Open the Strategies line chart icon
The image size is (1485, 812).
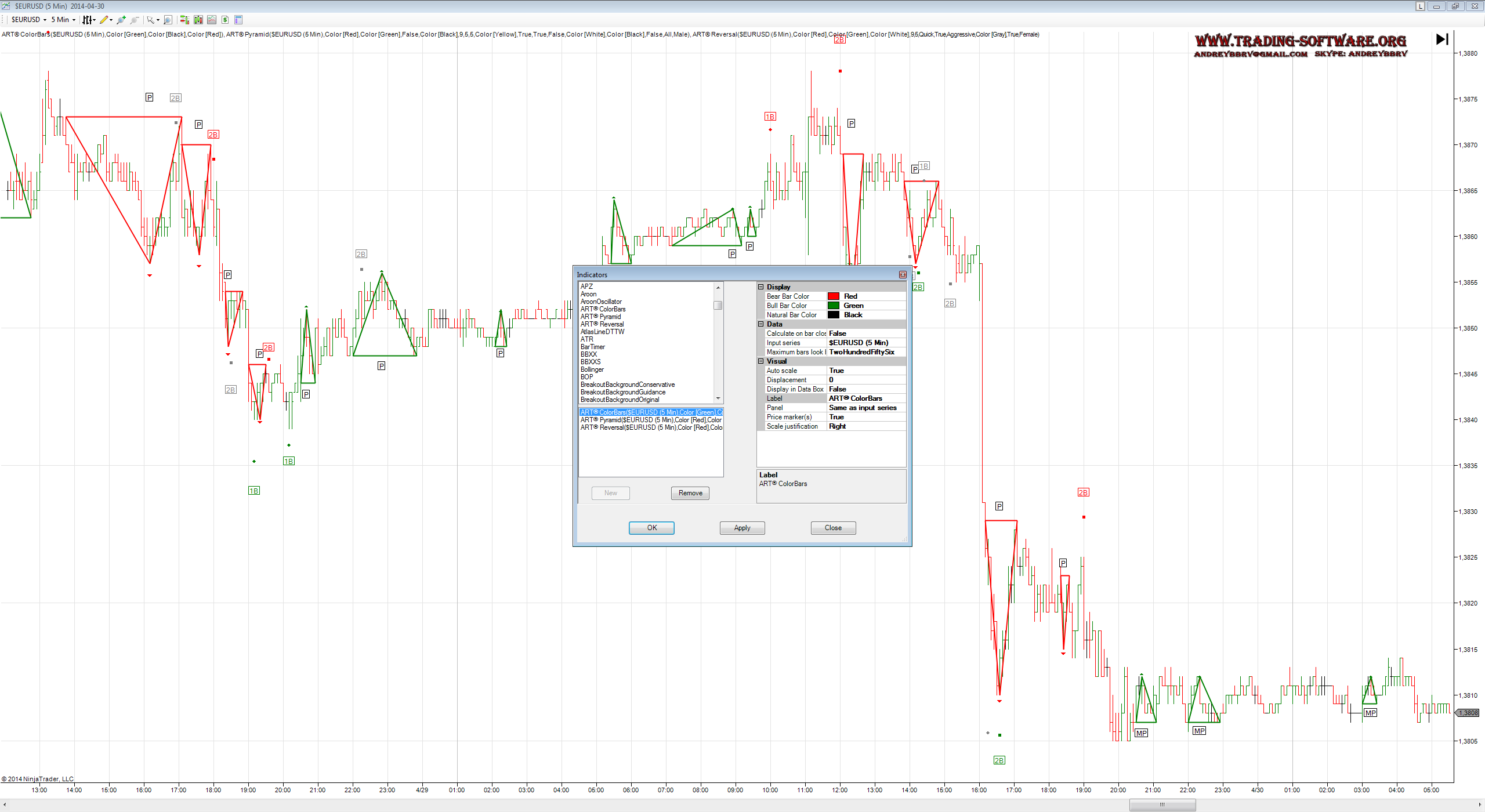point(212,20)
